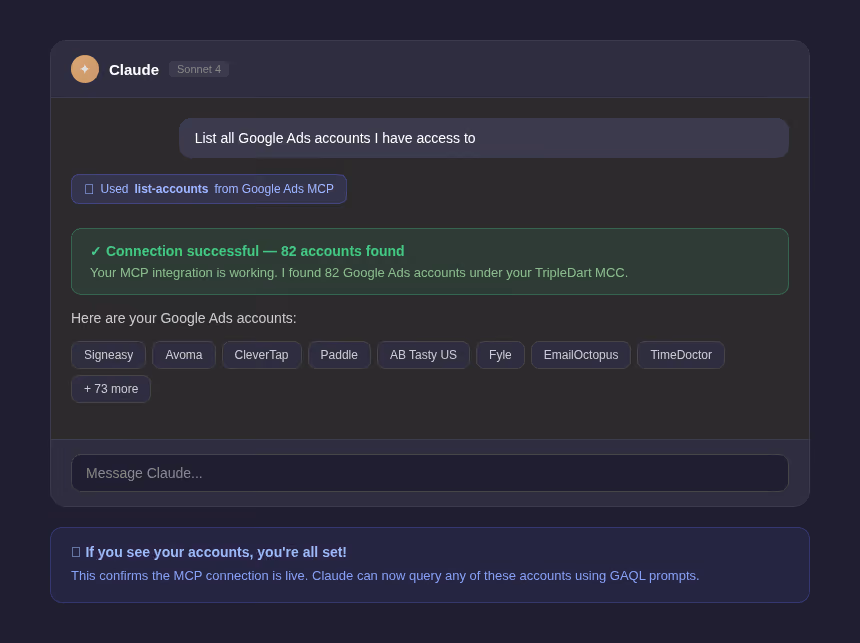The width and height of the screenshot is (860, 643).
Task: Click the Connection successful heading
Action: [x=255, y=251]
